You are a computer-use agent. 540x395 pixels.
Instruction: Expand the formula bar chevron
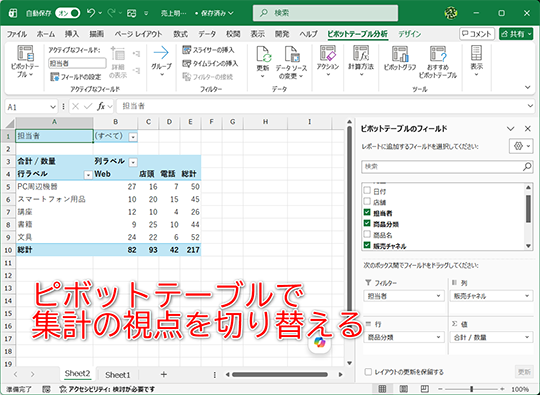530,106
